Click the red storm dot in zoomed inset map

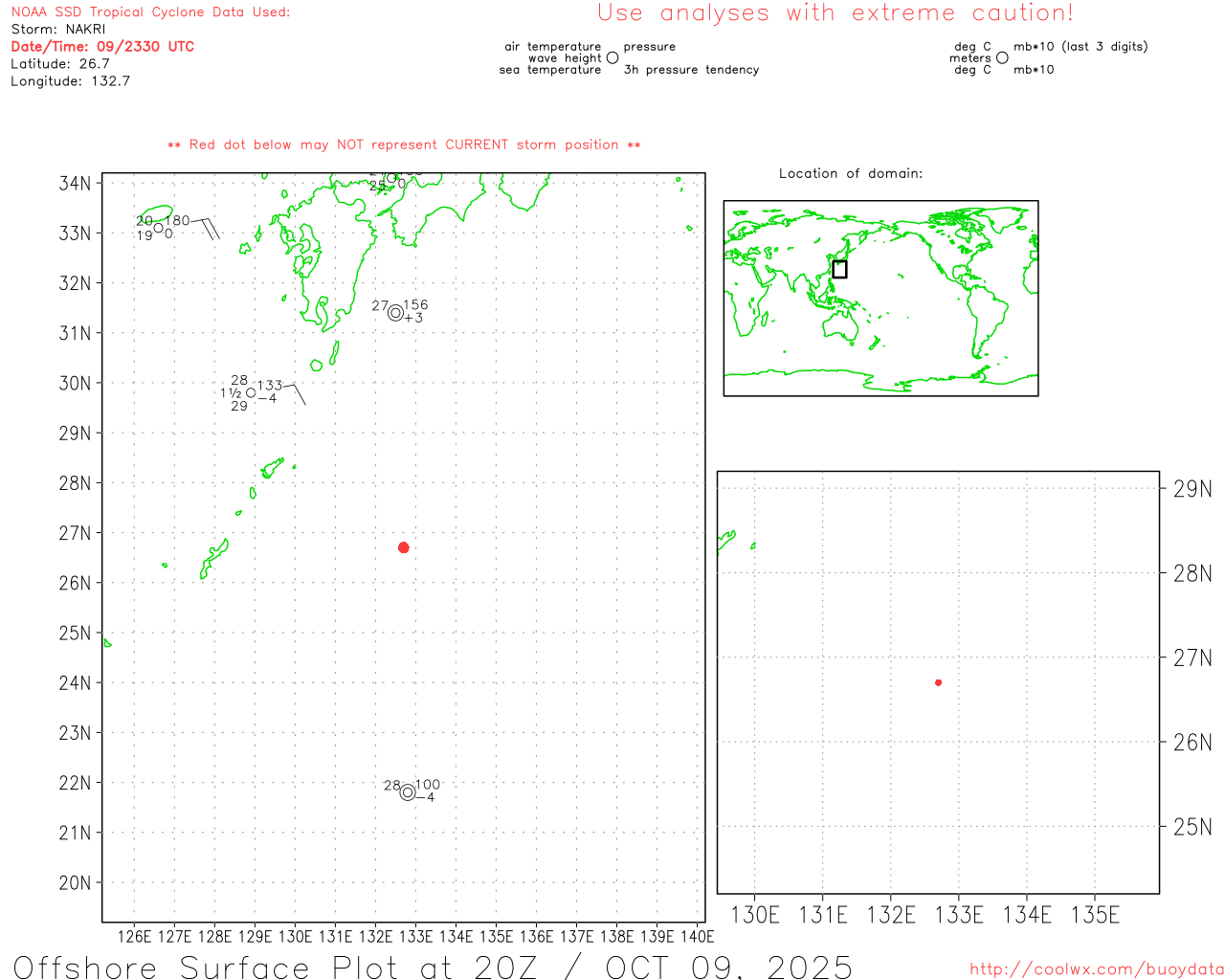(x=939, y=682)
